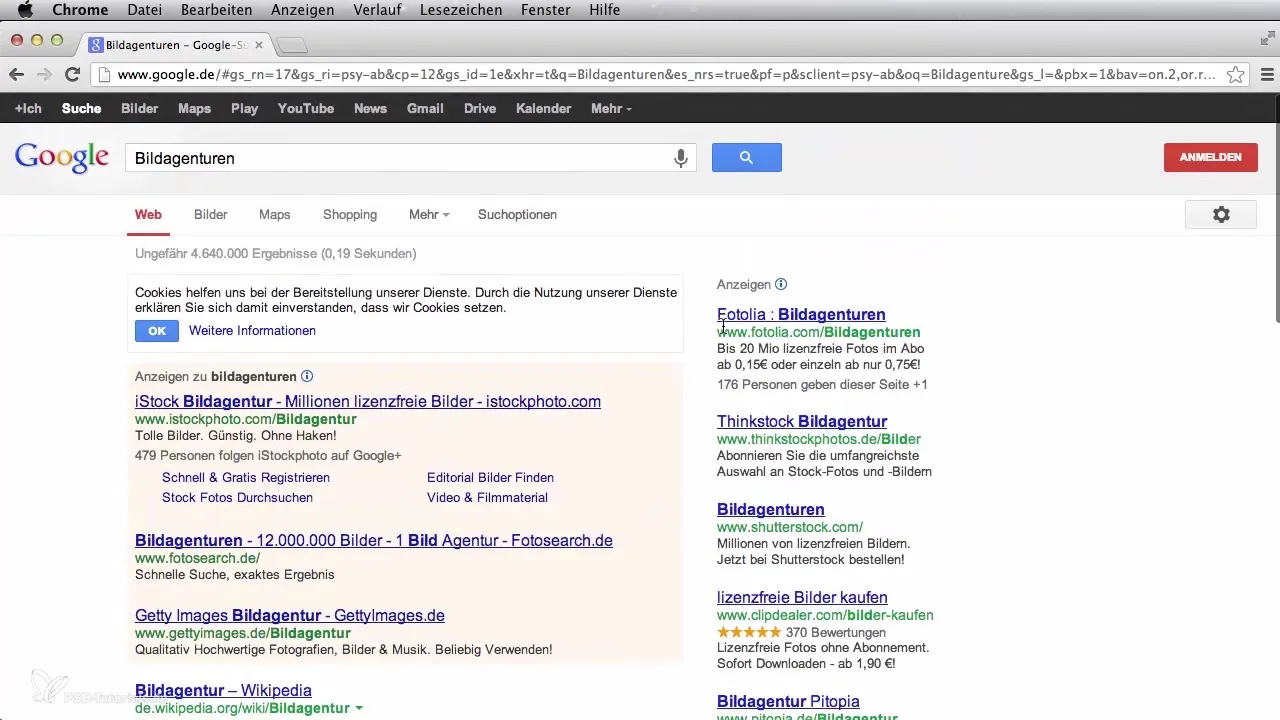Viewport: 1280px width, 720px height.
Task: Reload the page with the refresh icon
Action: pyautogui.click(x=72, y=75)
